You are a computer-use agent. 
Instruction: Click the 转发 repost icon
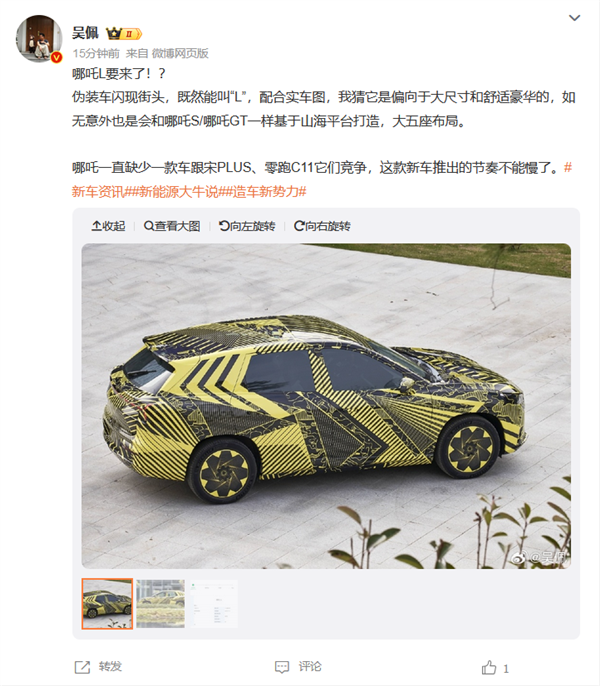(82, 667)
